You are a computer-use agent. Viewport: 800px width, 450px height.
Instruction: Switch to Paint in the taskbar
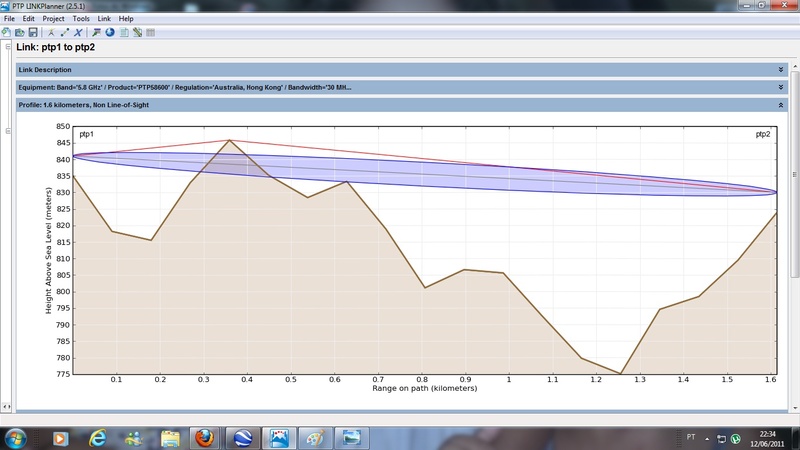pos(315,438)
